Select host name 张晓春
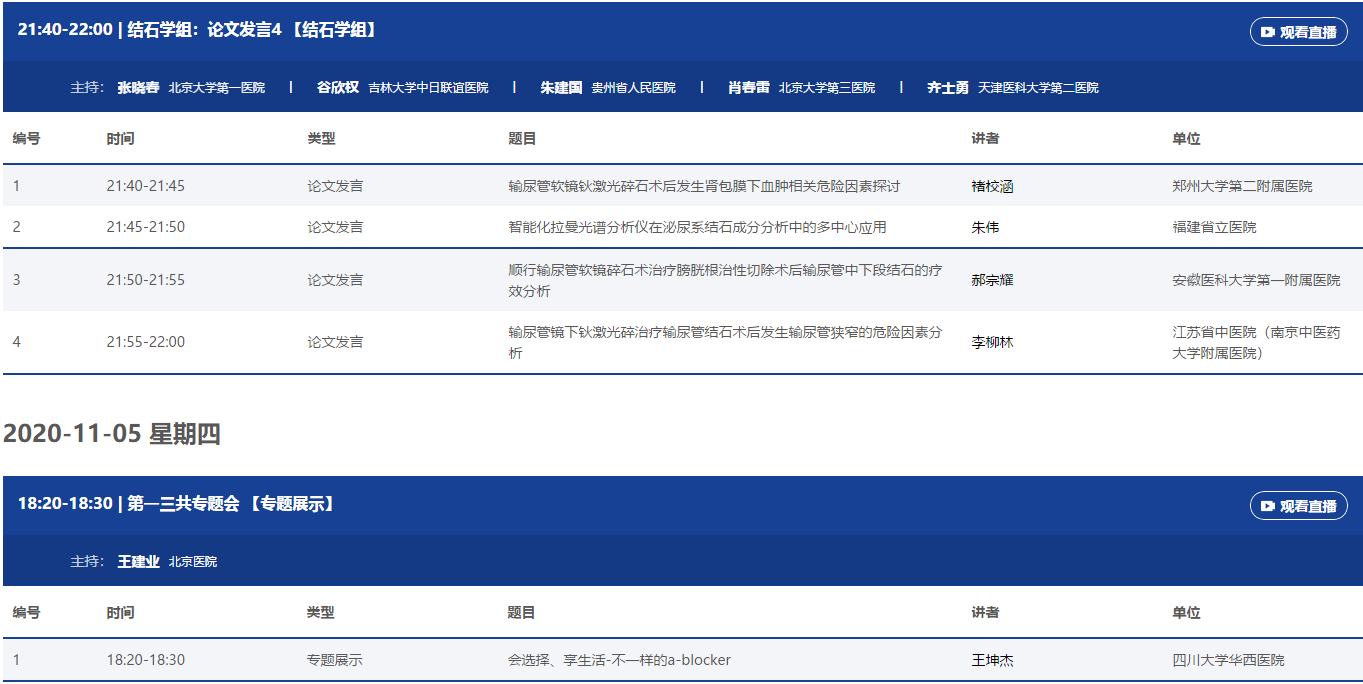Image resolution: width=1363 pixels, height=684 pixels. 138,88
